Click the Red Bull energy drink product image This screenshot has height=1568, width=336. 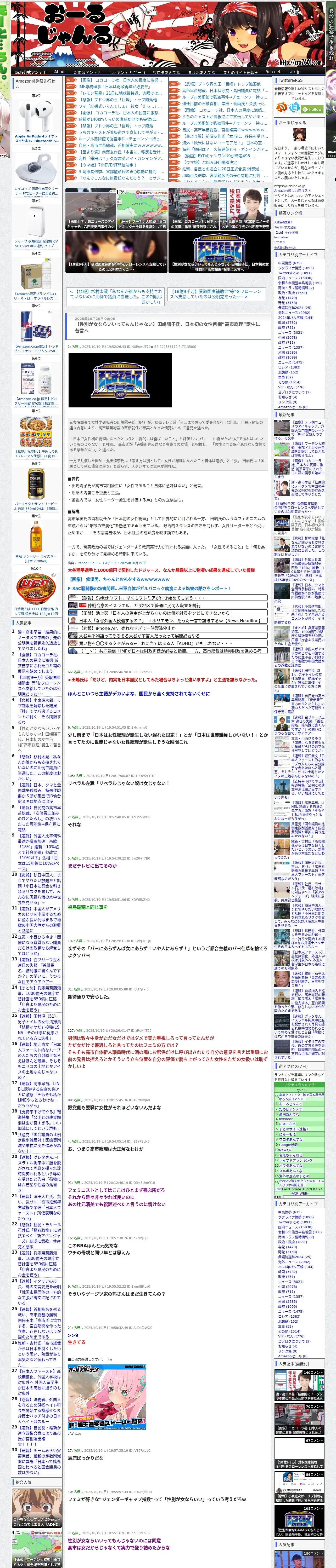coord(36,326)
